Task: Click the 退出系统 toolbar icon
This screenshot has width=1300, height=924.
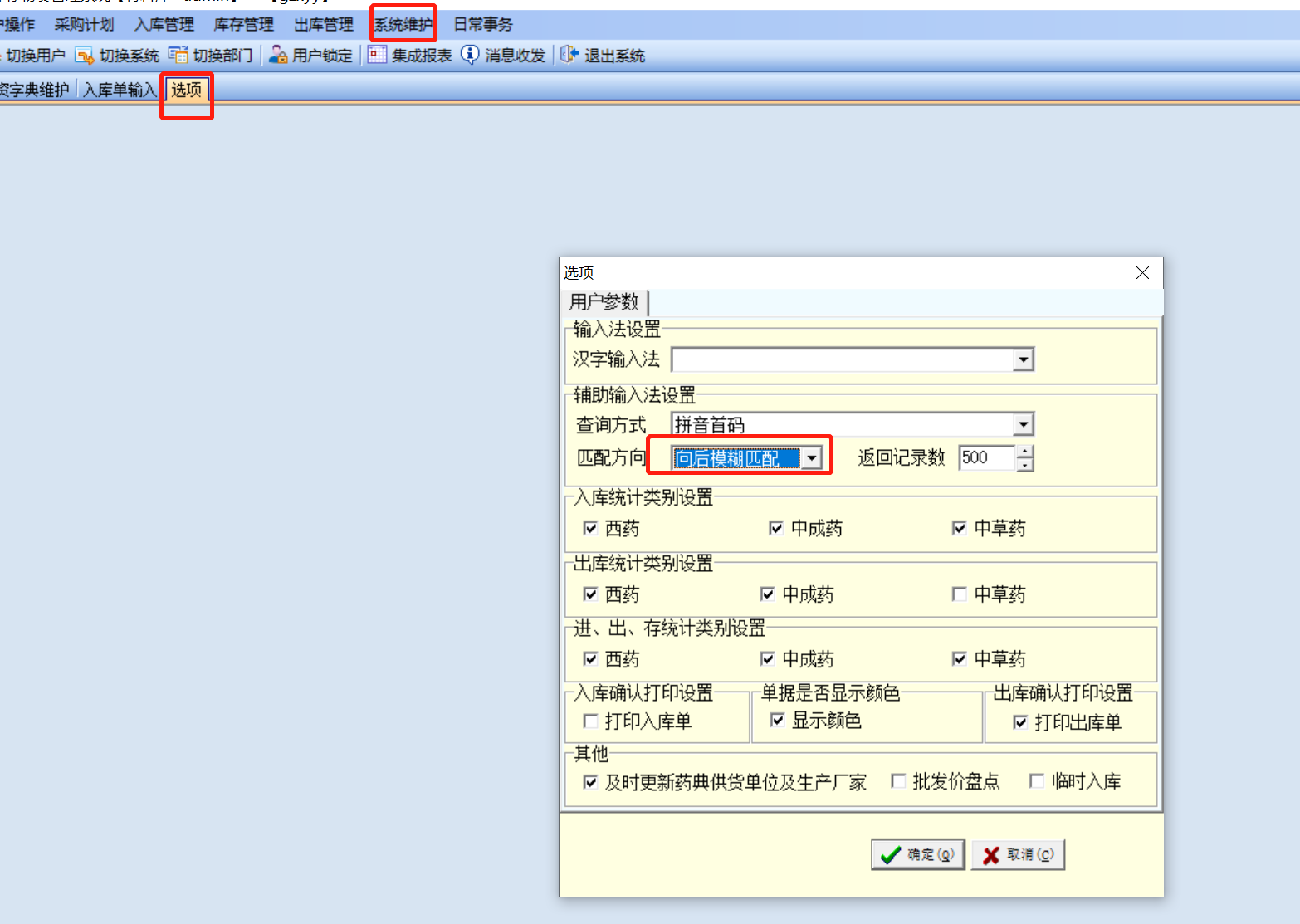Action: [x=569, y=56]
